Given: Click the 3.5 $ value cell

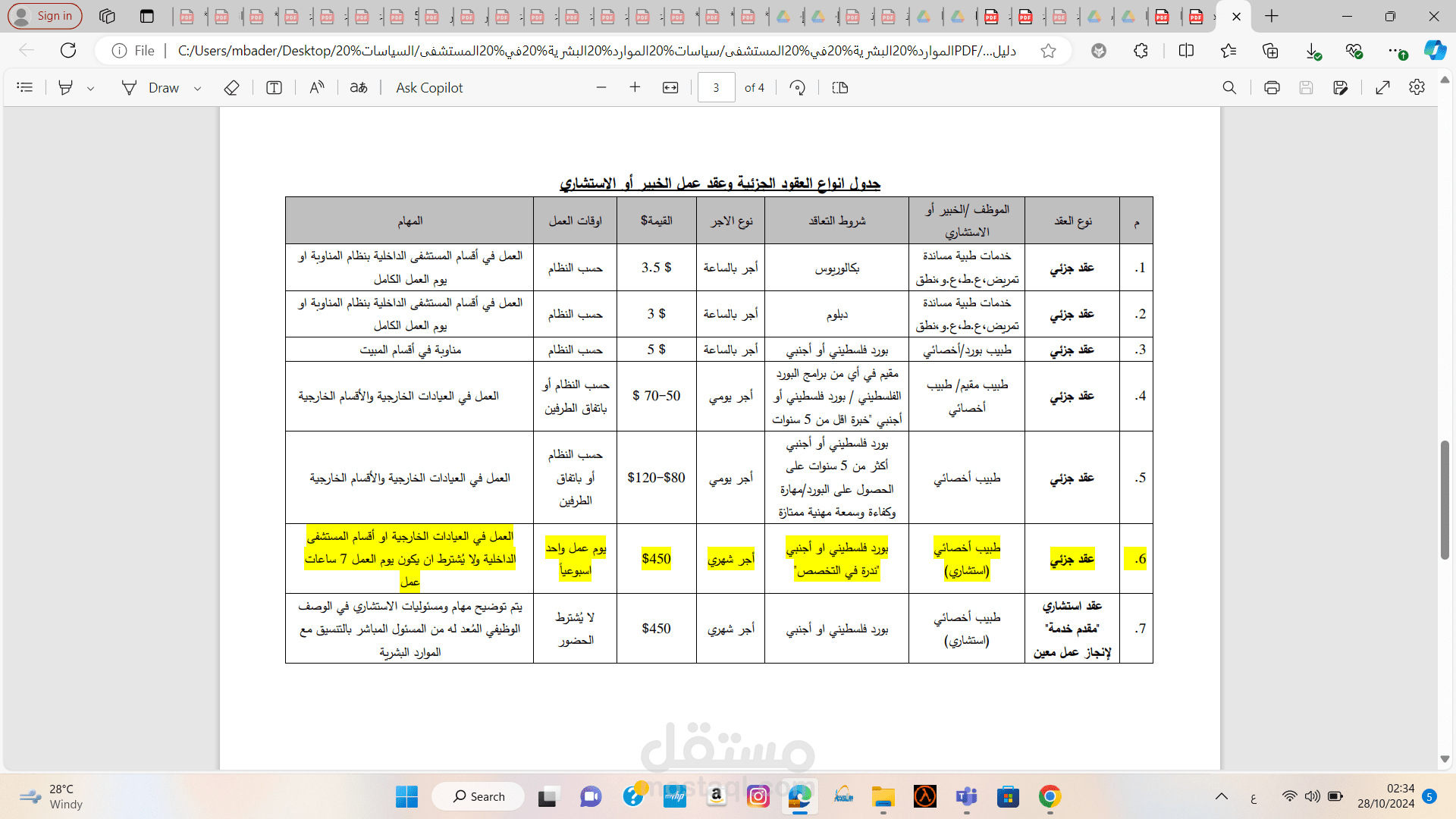Looking at the screenshot, I should click(x=656, y=267).
